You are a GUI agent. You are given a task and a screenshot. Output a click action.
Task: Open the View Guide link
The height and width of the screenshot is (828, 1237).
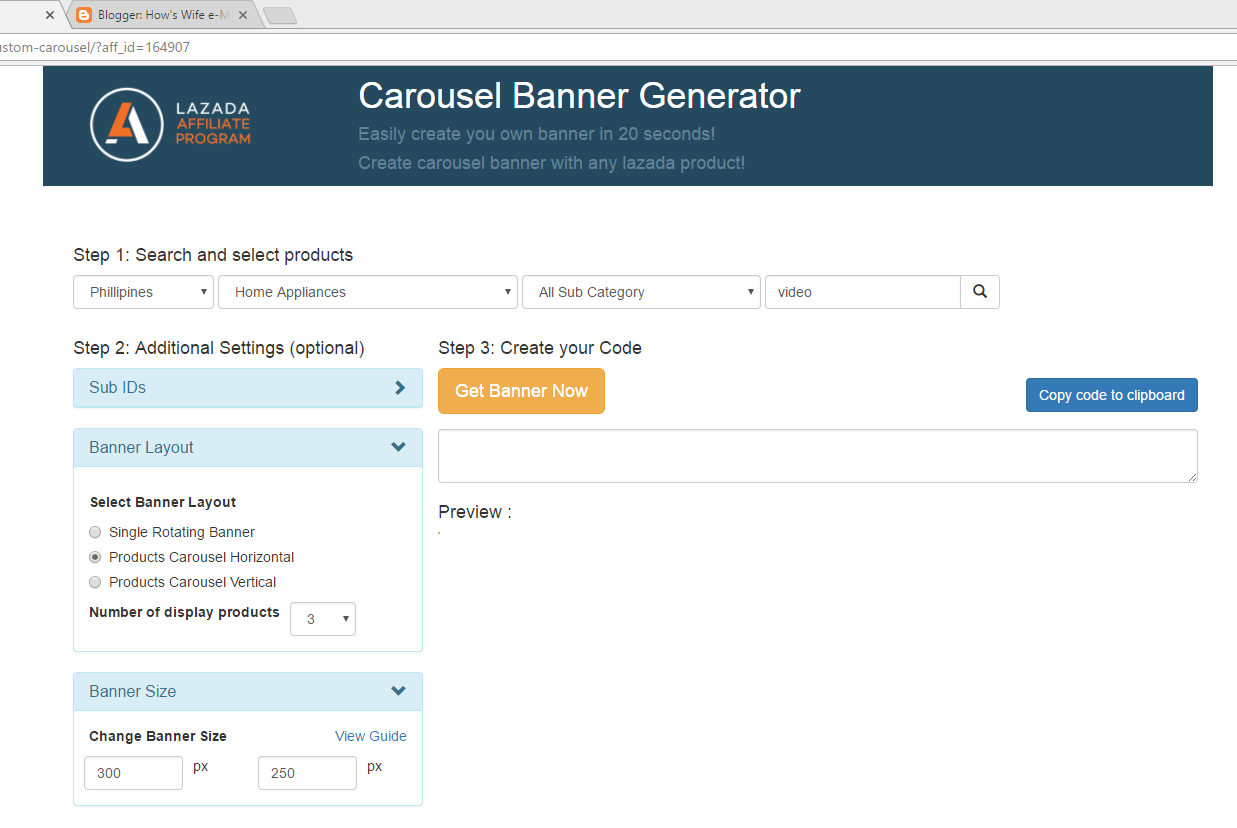371,736
